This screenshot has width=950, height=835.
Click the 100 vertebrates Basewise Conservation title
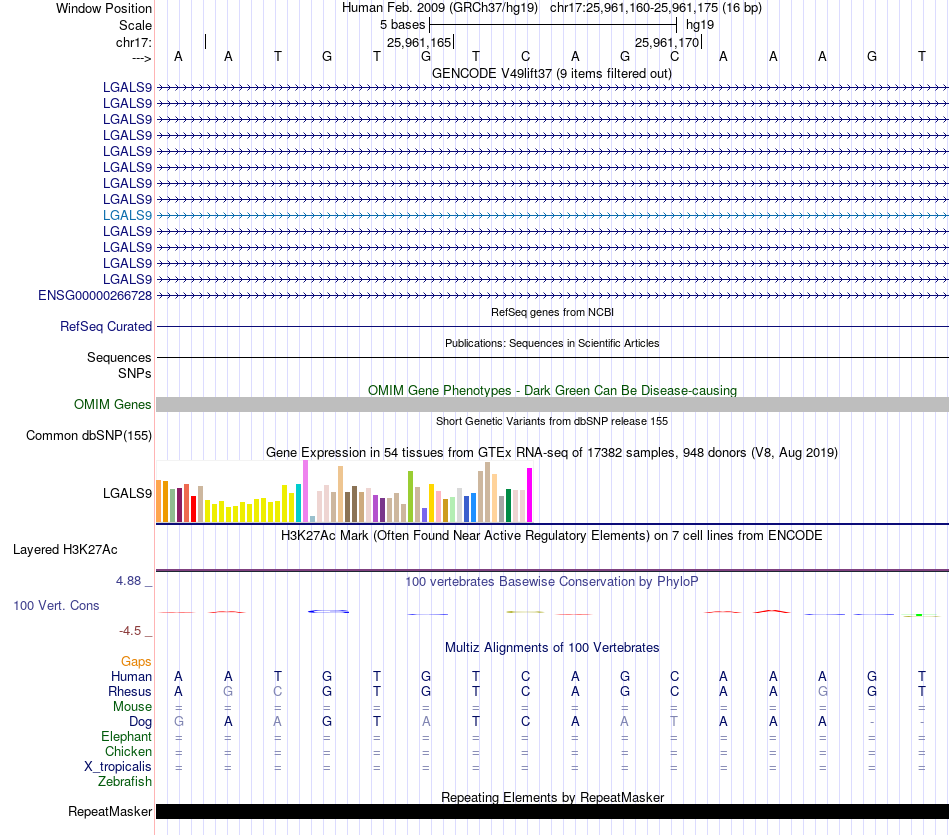[x=552, y=582]
